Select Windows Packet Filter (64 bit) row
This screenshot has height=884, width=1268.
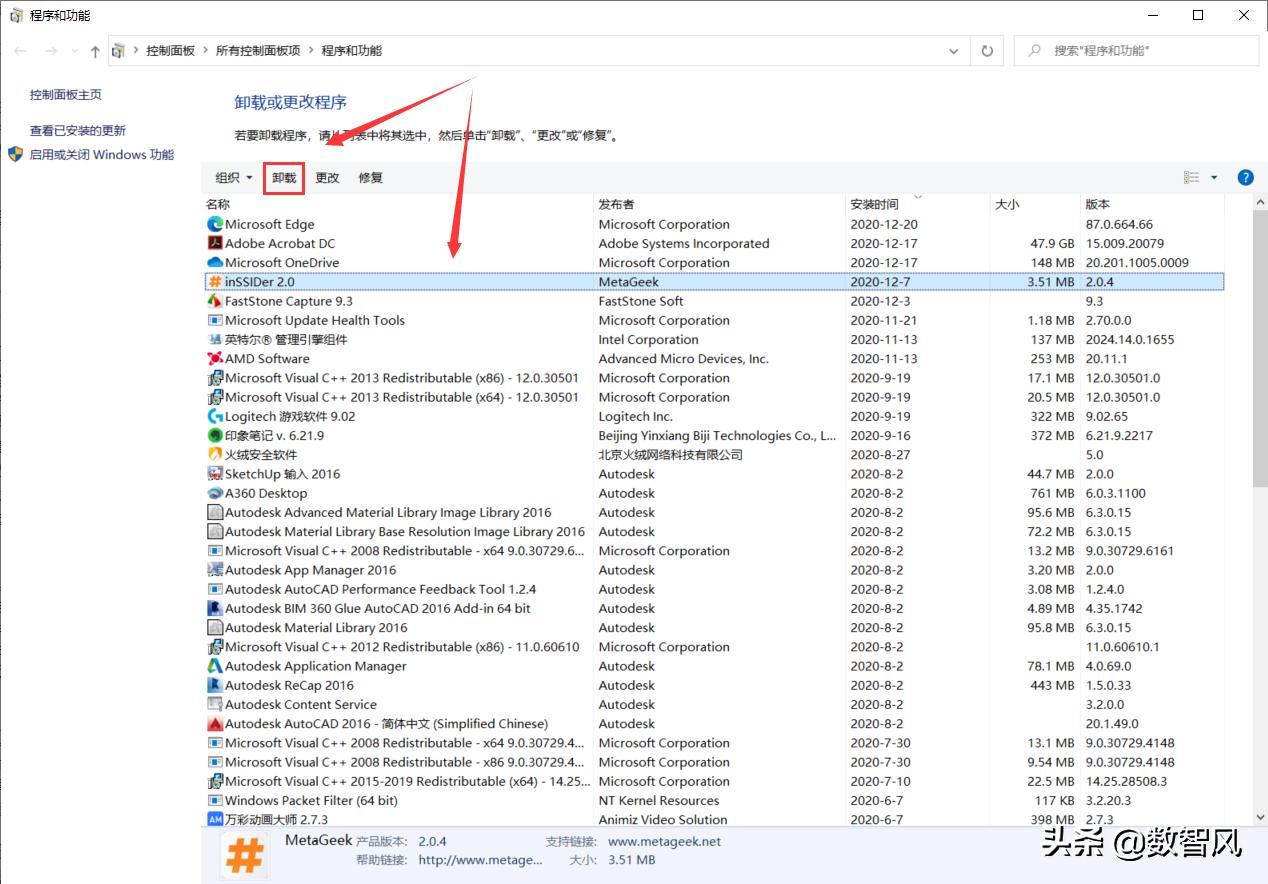(713, 800)
